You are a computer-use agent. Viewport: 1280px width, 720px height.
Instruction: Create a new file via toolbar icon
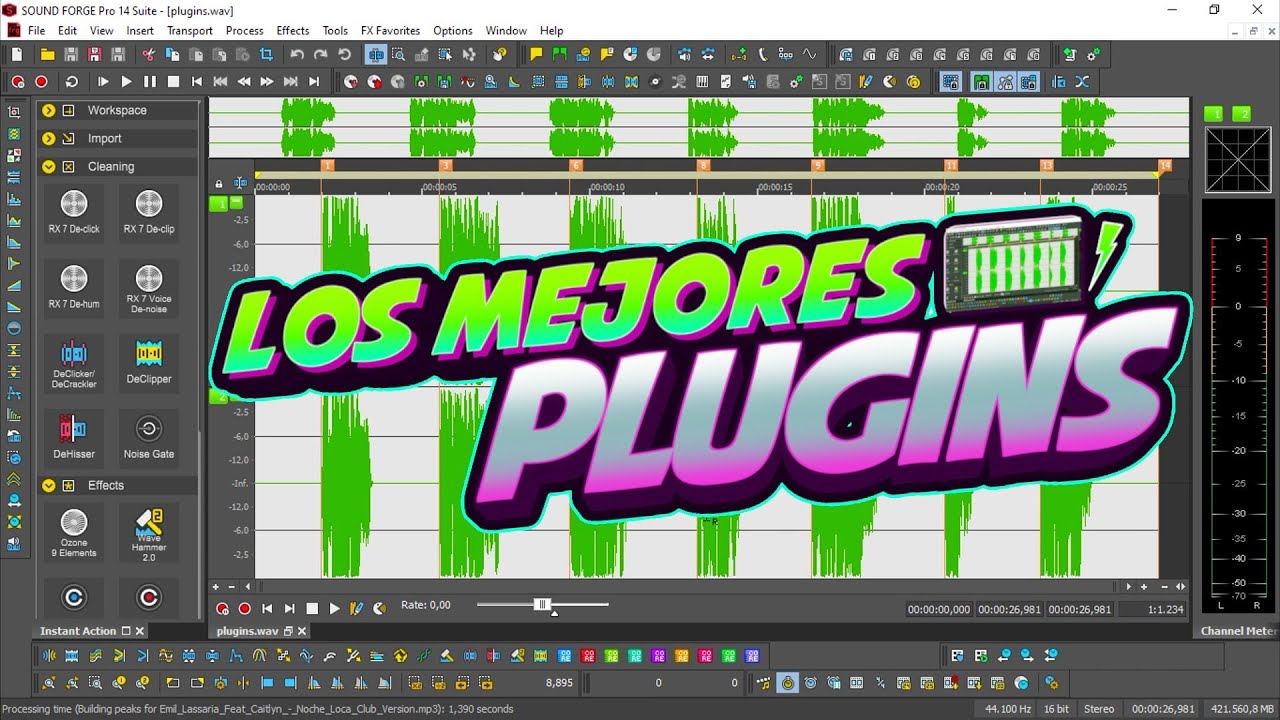tap(17, 55)
